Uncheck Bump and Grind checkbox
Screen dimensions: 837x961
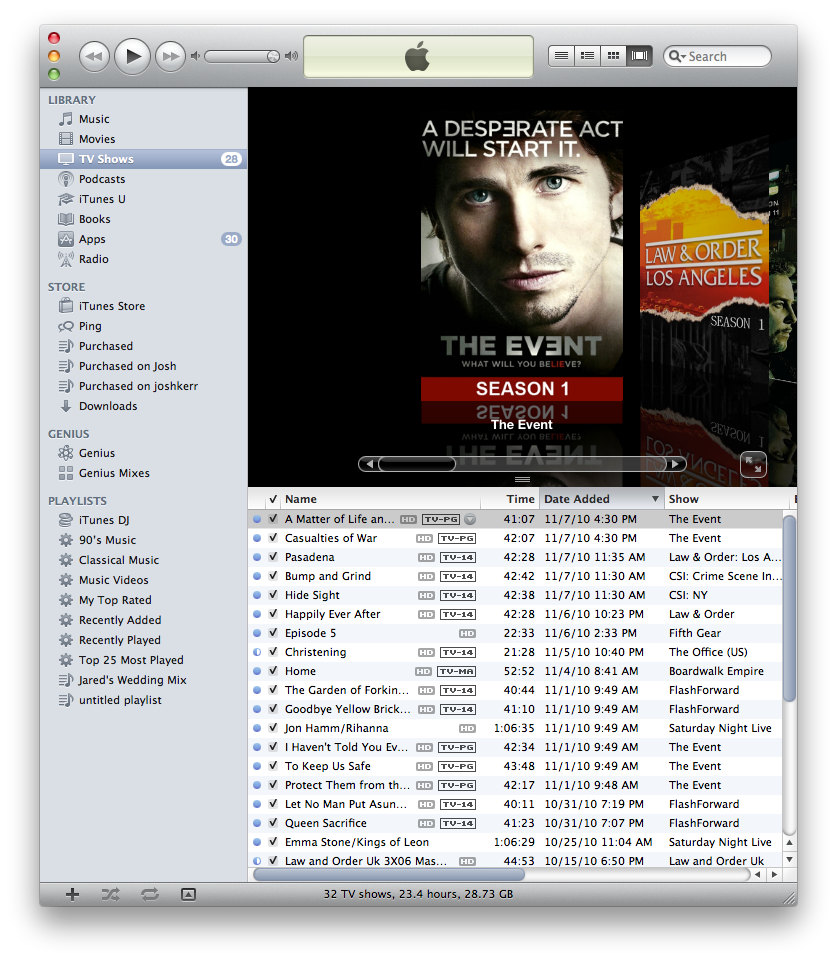point(273,576)
